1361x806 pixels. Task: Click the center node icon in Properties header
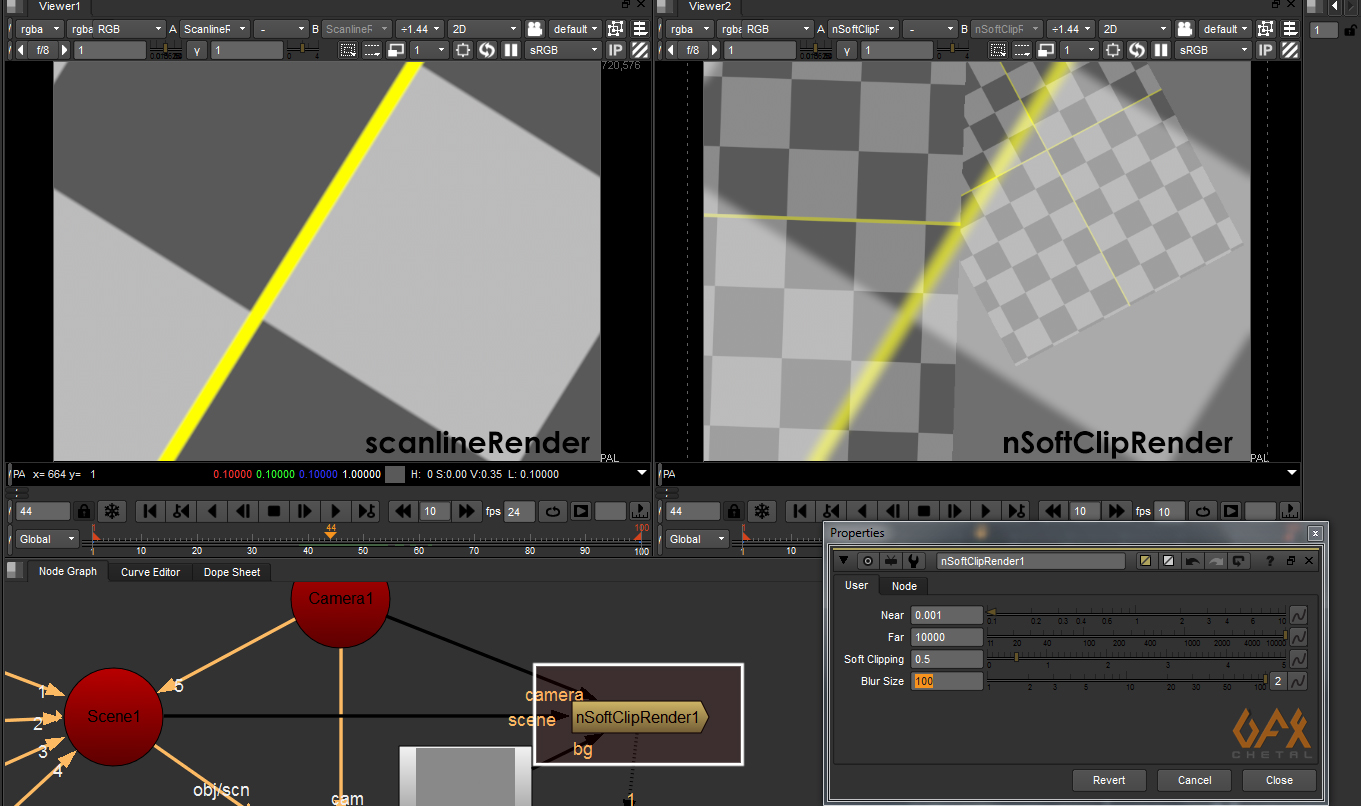867,561
